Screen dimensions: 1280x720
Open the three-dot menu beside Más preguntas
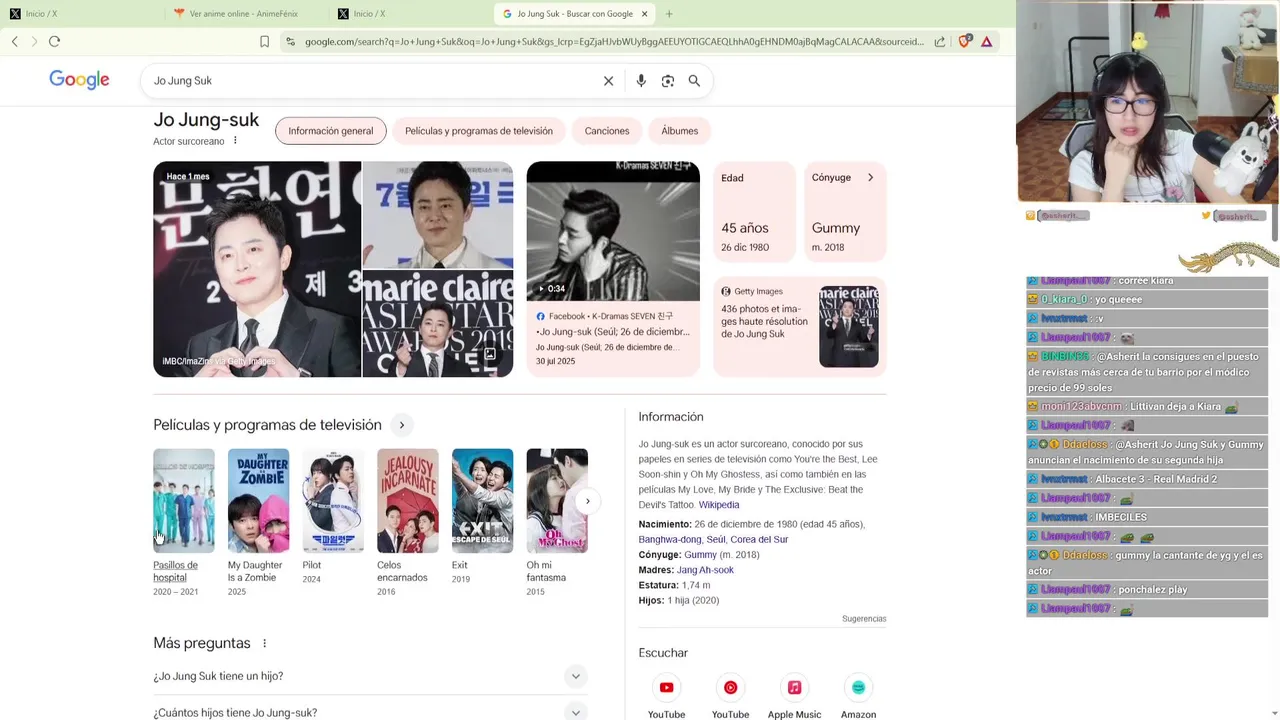[265, 643]
